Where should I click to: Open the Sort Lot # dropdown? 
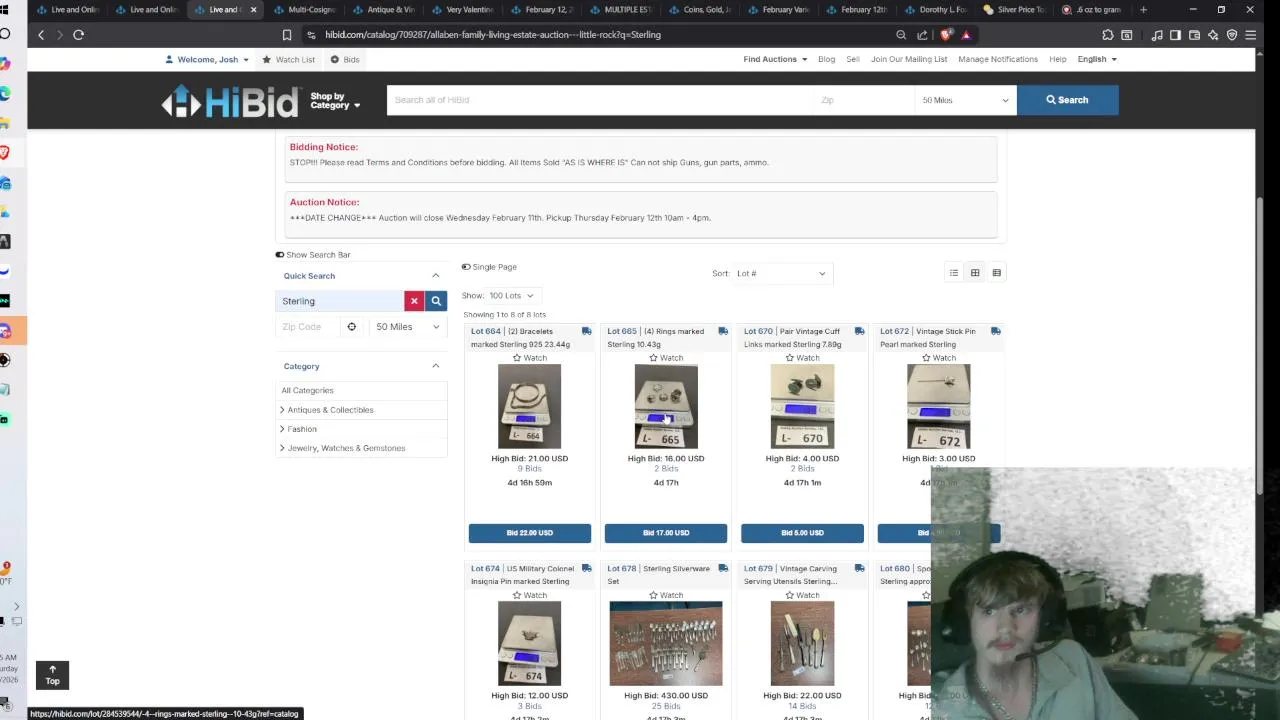781,273
